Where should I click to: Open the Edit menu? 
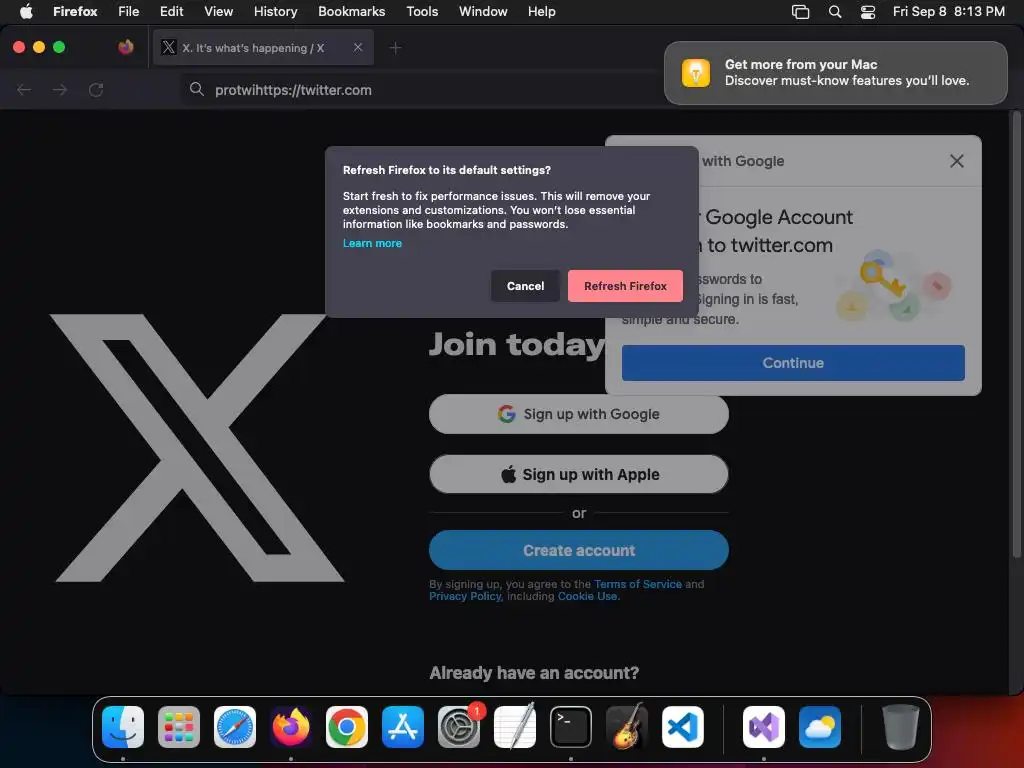(x=171, y=11)
